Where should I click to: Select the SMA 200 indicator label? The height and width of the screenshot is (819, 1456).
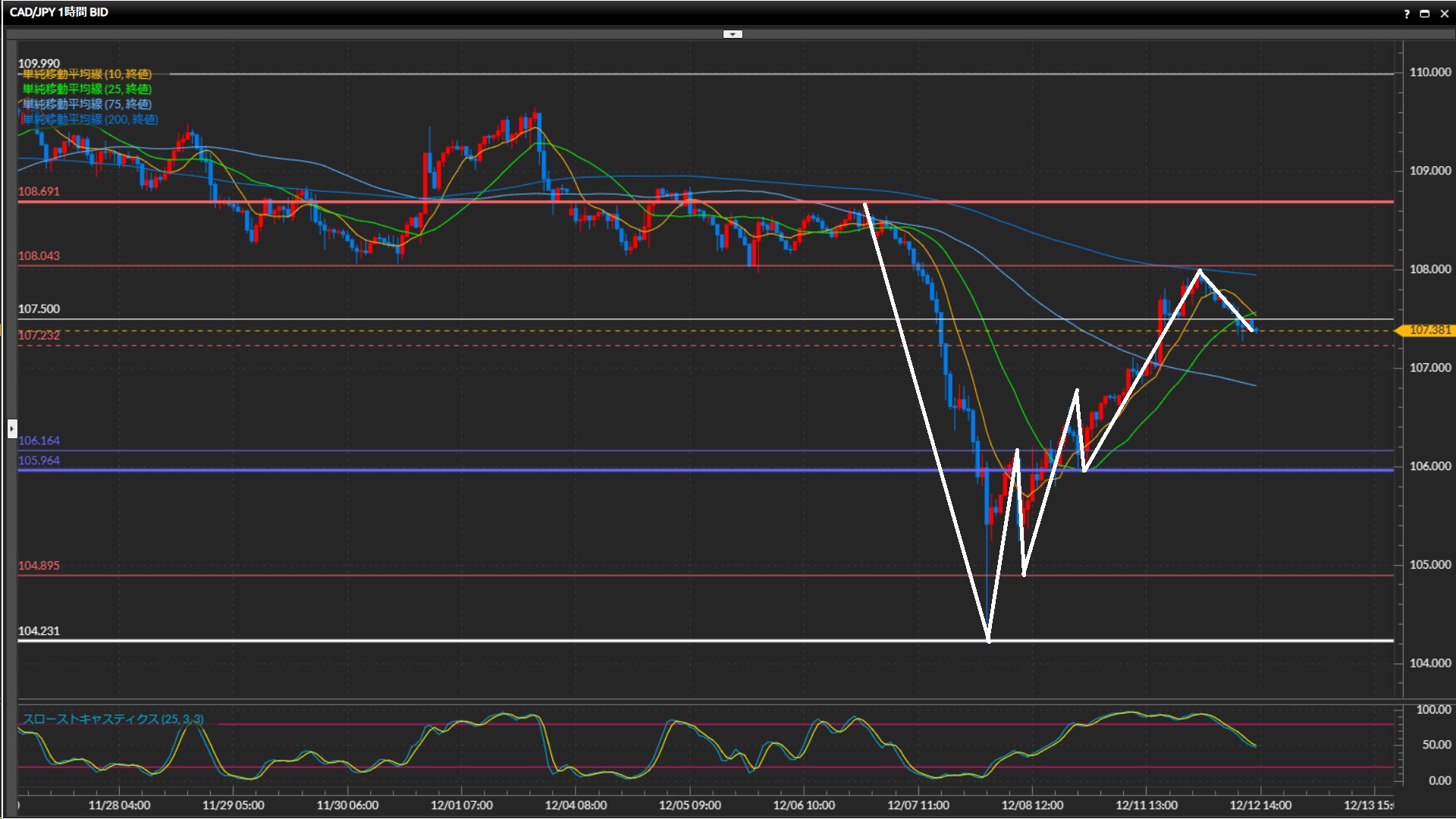point(90,120)
